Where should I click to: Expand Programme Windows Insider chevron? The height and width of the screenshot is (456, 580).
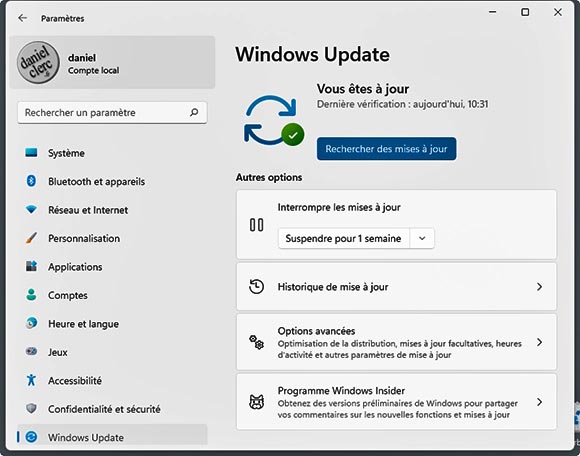coord(539,402)
